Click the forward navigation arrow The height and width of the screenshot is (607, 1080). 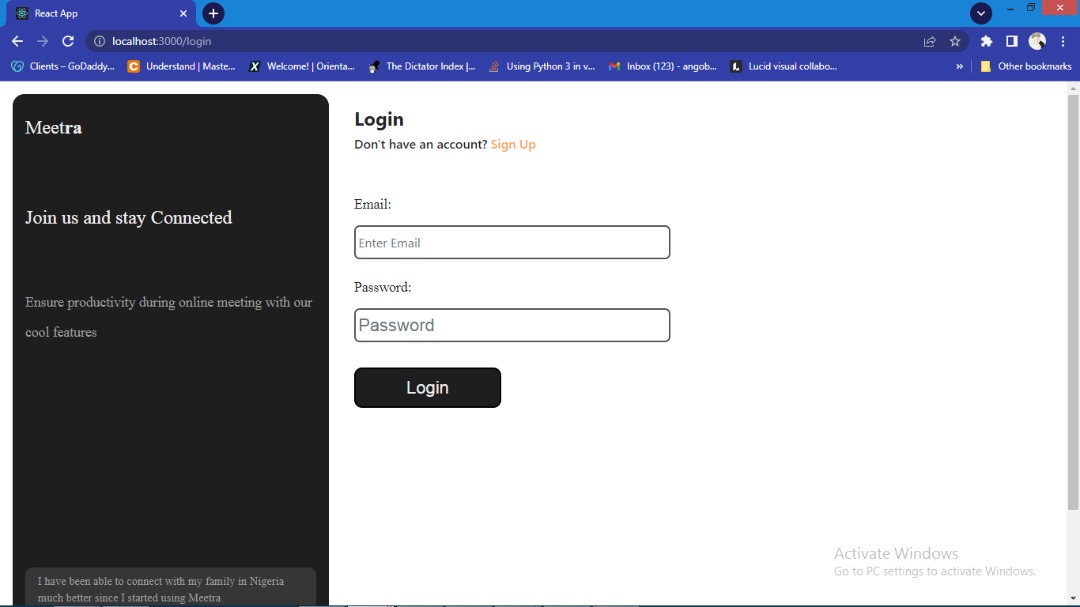[x=43, y=41]
